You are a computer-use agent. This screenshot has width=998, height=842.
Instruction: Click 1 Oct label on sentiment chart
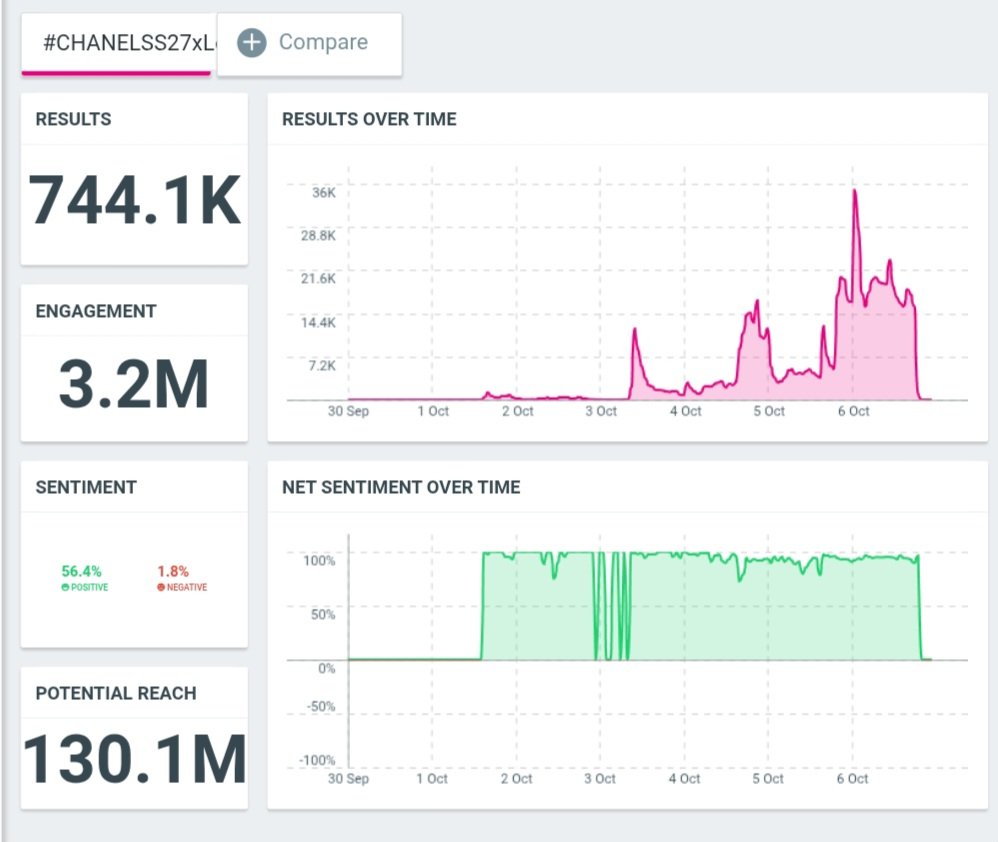click(432, 778)
